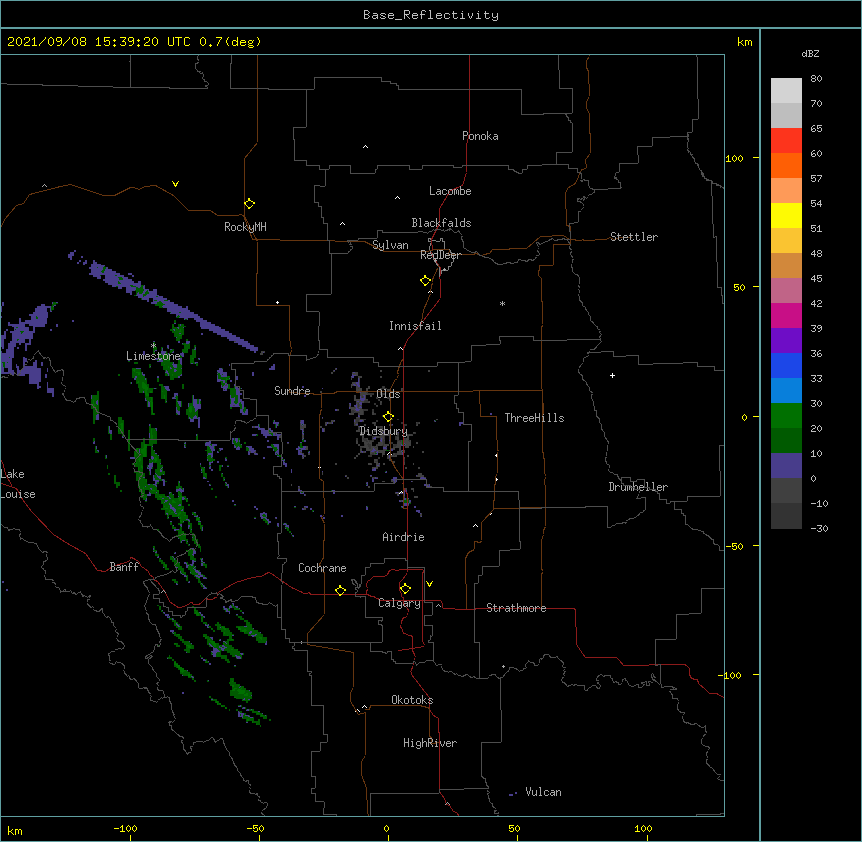The height and width of the screenshot is (842, 862).
Task: Click the Ponoka city label
Action: (480, 136)
